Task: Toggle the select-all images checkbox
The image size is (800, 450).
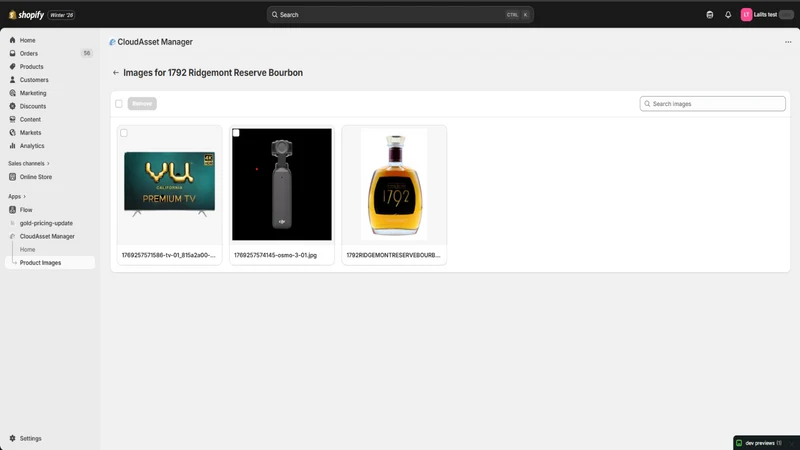Action: click(x=119, y=104)
